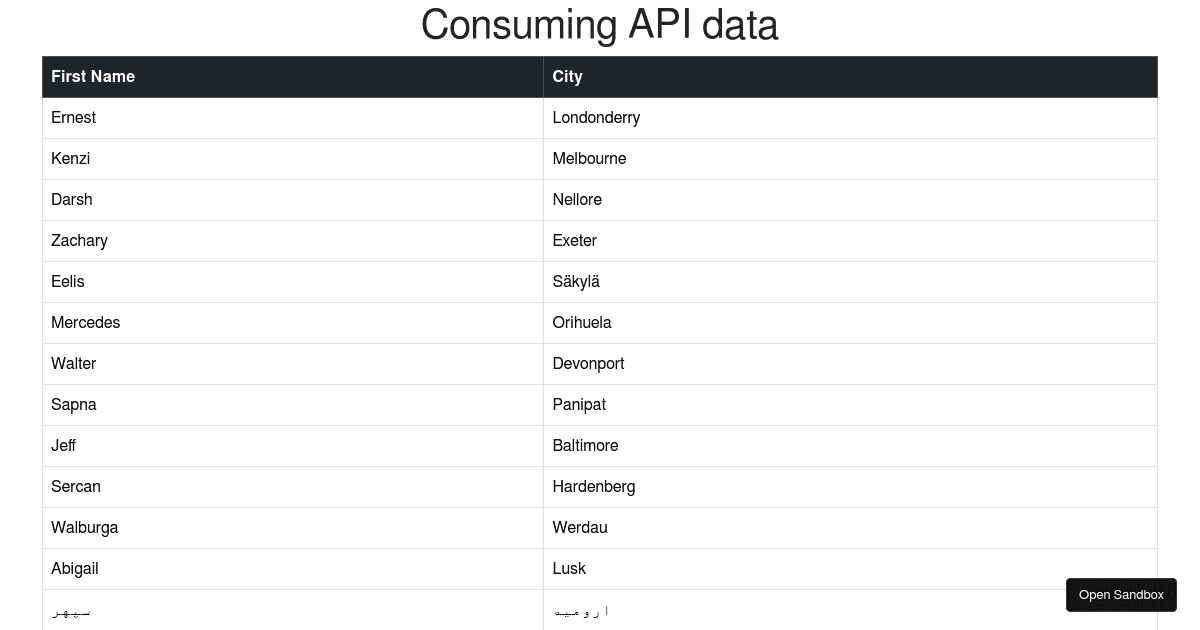Click the Kenzi table cell
Viewport: 1200px width, 630px height.
point(70,158)
